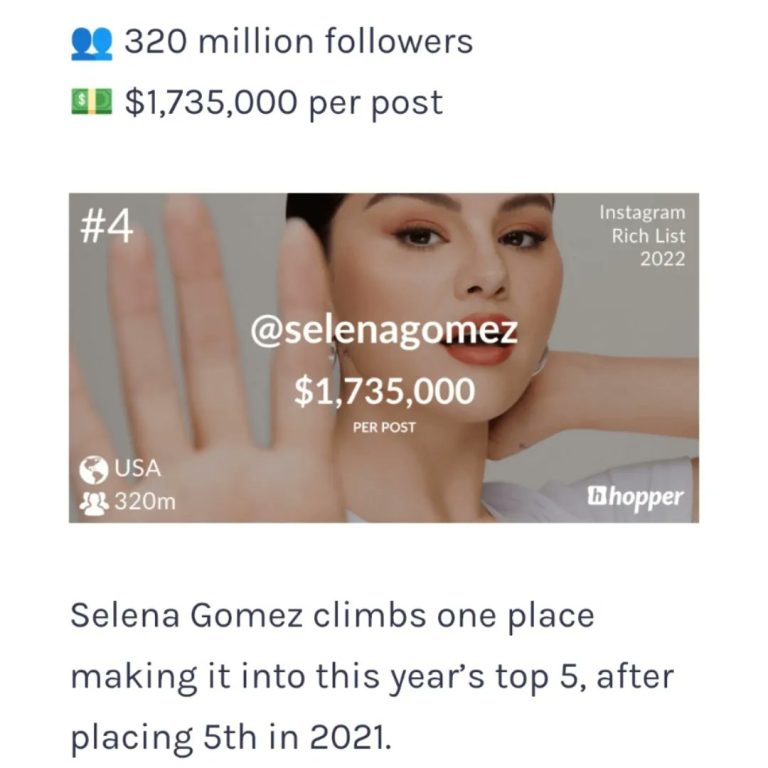Click the dollar banknote emoji icon
768x768 pixels.
click(89, 101)
